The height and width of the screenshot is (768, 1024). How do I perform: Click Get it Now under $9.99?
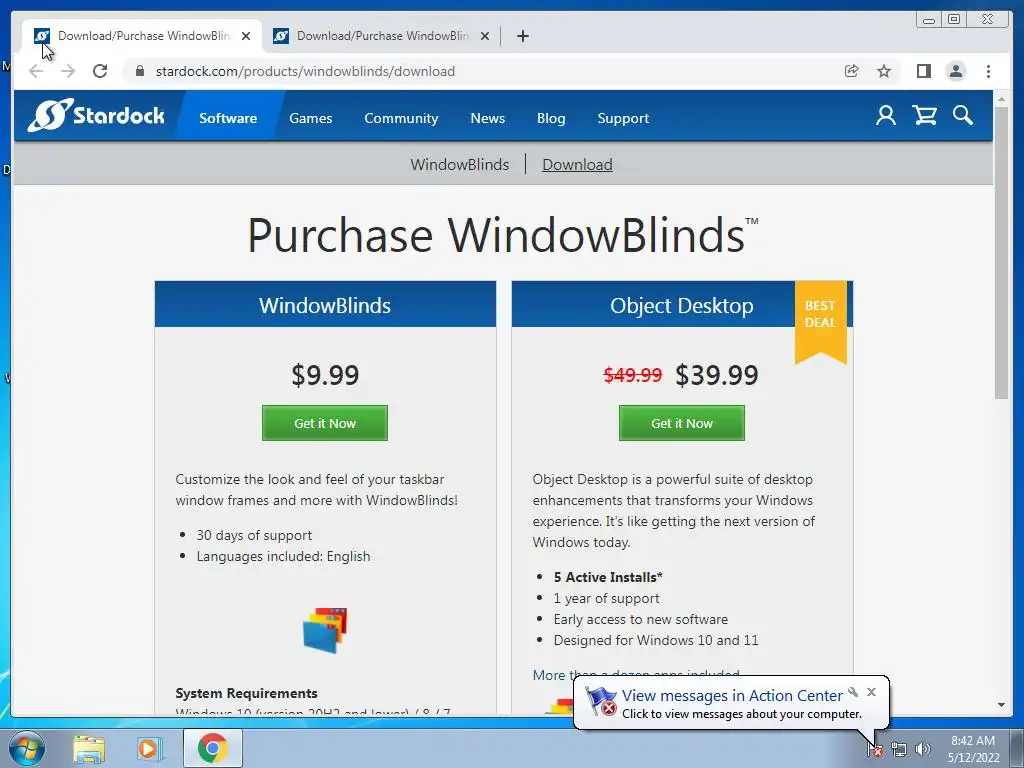[x=325, y=423]
